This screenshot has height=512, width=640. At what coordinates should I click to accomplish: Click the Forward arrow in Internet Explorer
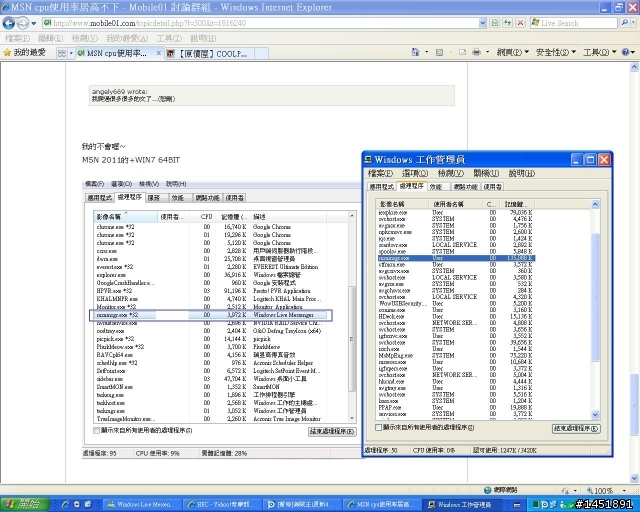[x=22, y=23]
